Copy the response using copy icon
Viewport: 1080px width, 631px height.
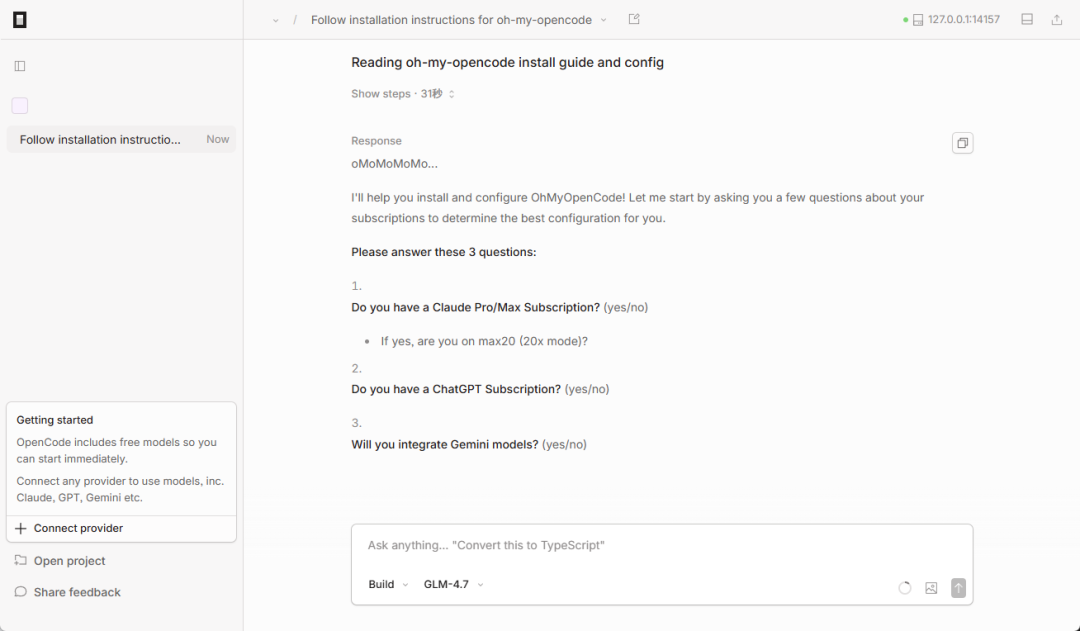tap(962, 143)
